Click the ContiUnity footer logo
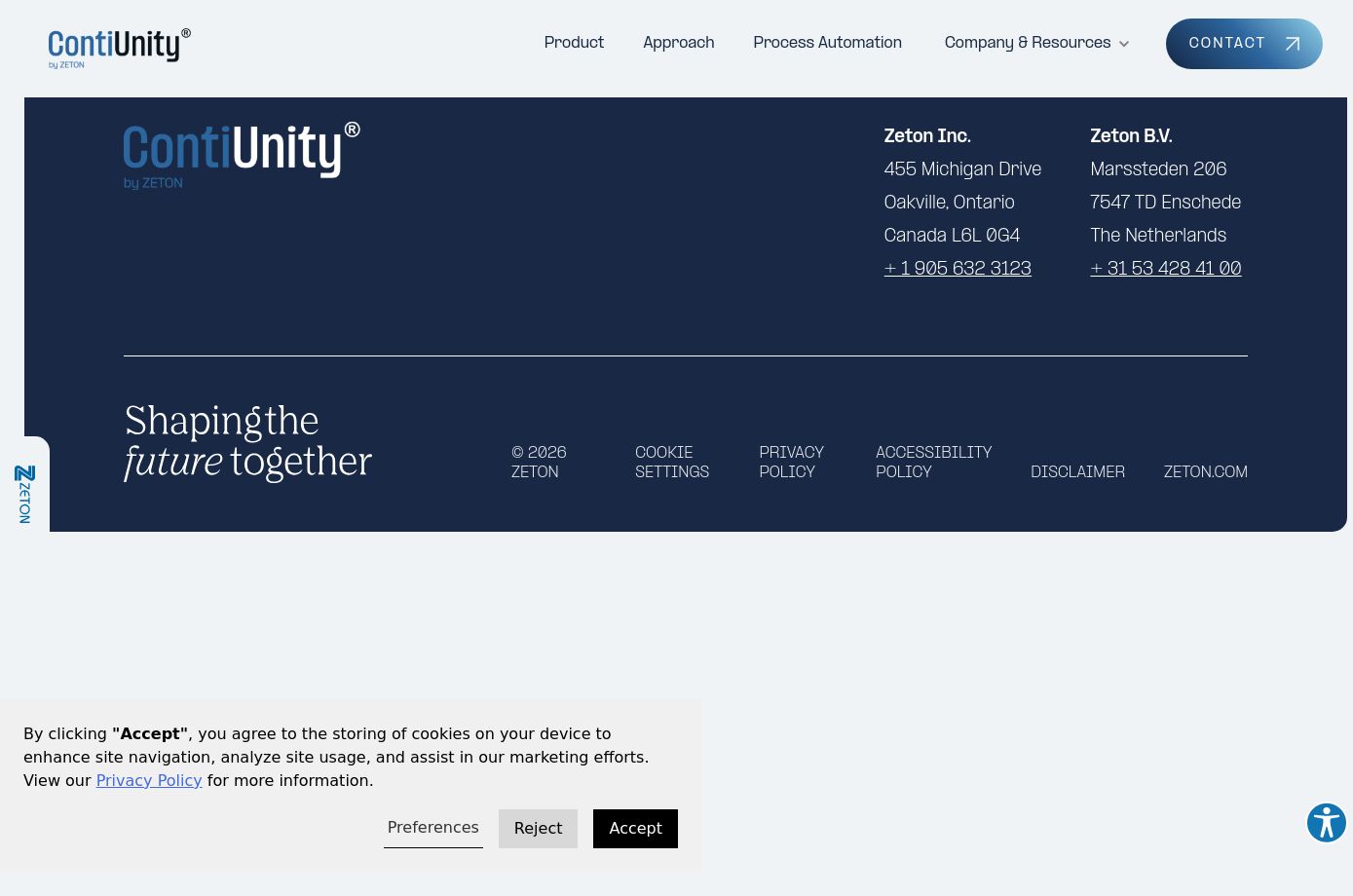Viewport: 1353px width, 896px height. coord(242,155)
